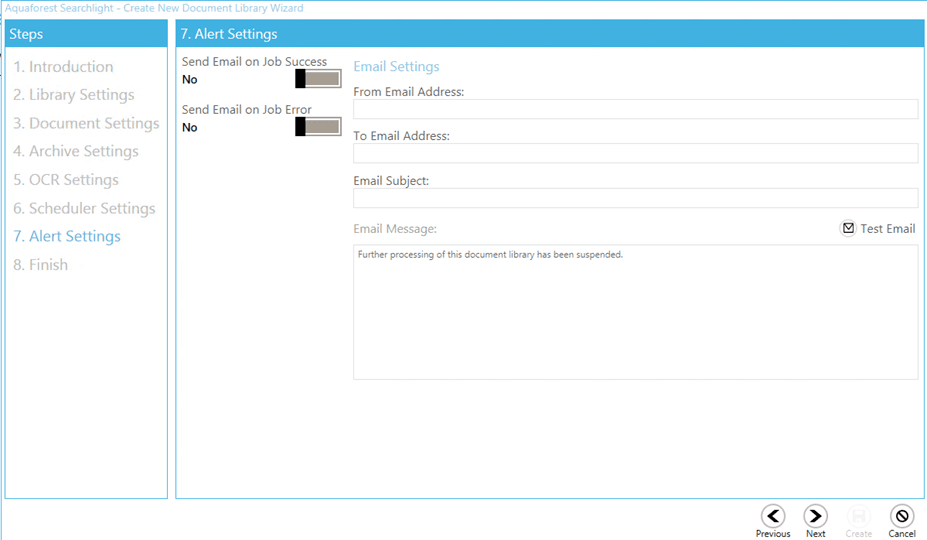927x540 pixels.
Task: Open step 2. Library Settings
Action: [x=74, y=95]
